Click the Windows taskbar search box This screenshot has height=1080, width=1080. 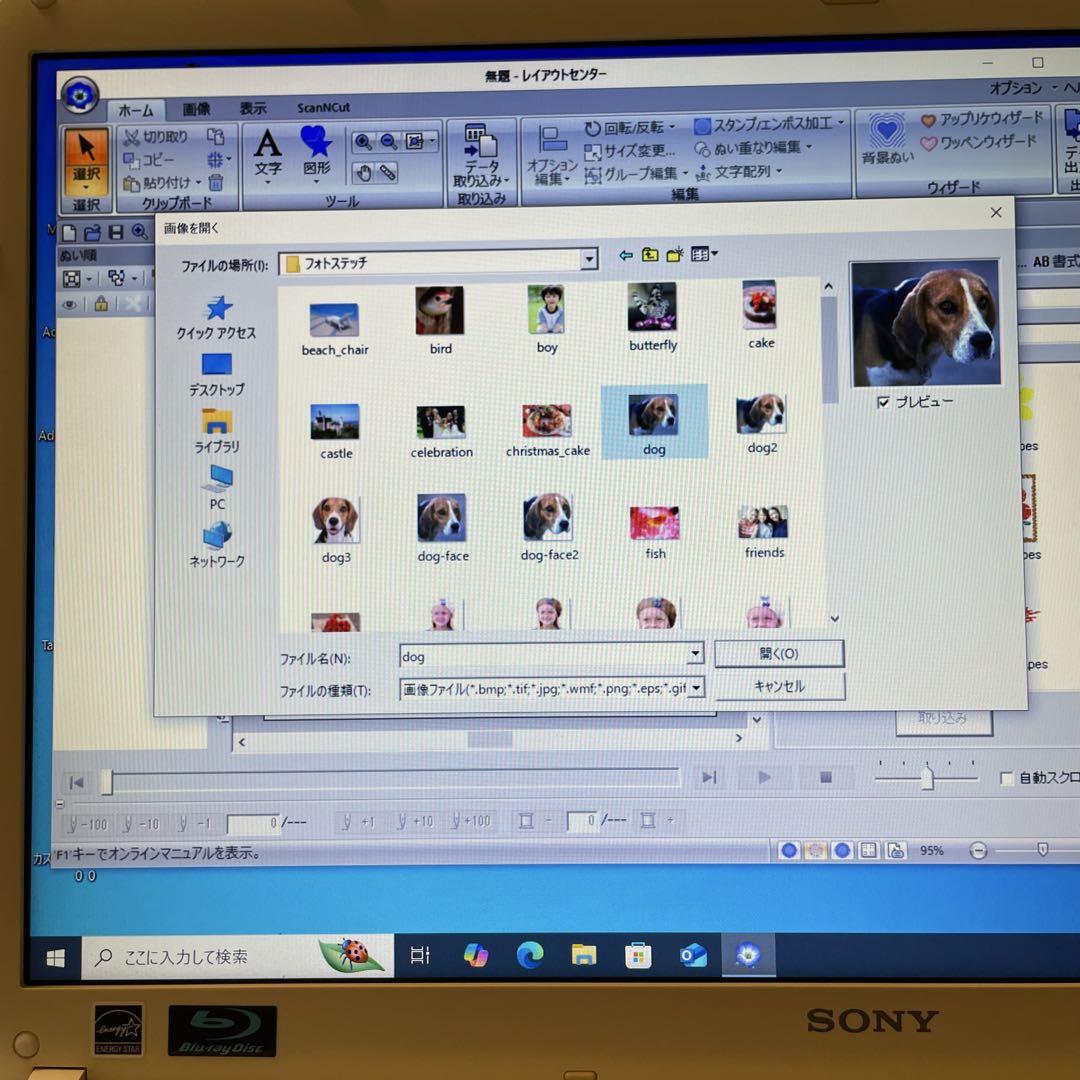[x=237, y=957]
